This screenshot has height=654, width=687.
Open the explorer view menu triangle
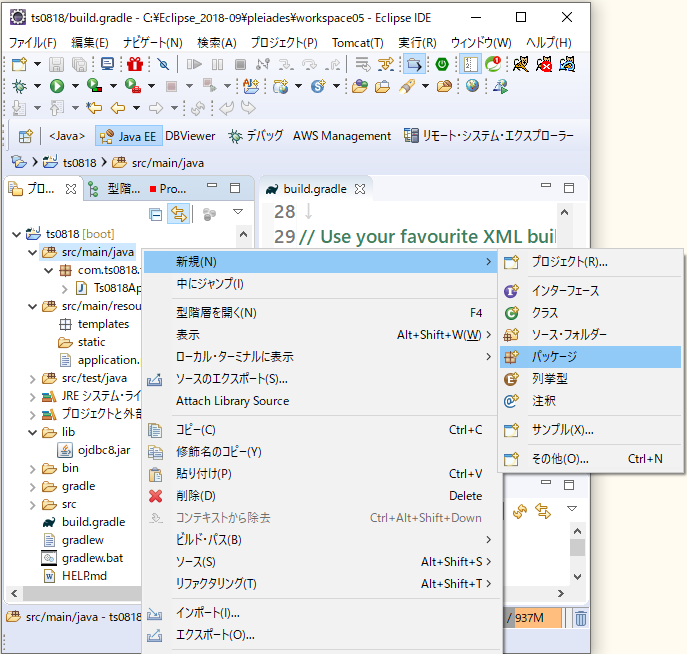[x=238, y=212]
